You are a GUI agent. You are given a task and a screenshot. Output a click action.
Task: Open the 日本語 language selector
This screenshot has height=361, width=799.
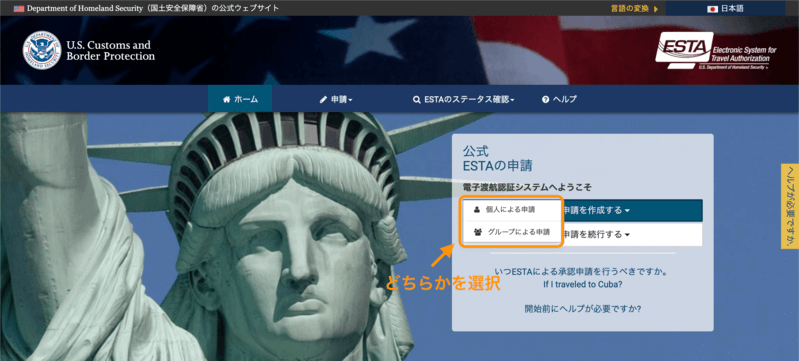pyautogui.click(x=725, y=9)
